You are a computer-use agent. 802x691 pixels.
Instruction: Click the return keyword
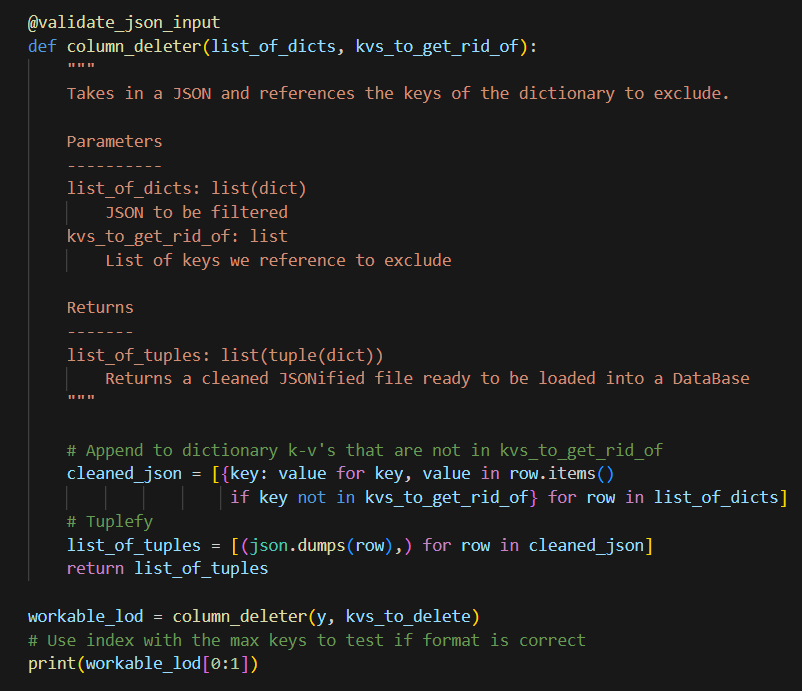[x=95, y=568]
